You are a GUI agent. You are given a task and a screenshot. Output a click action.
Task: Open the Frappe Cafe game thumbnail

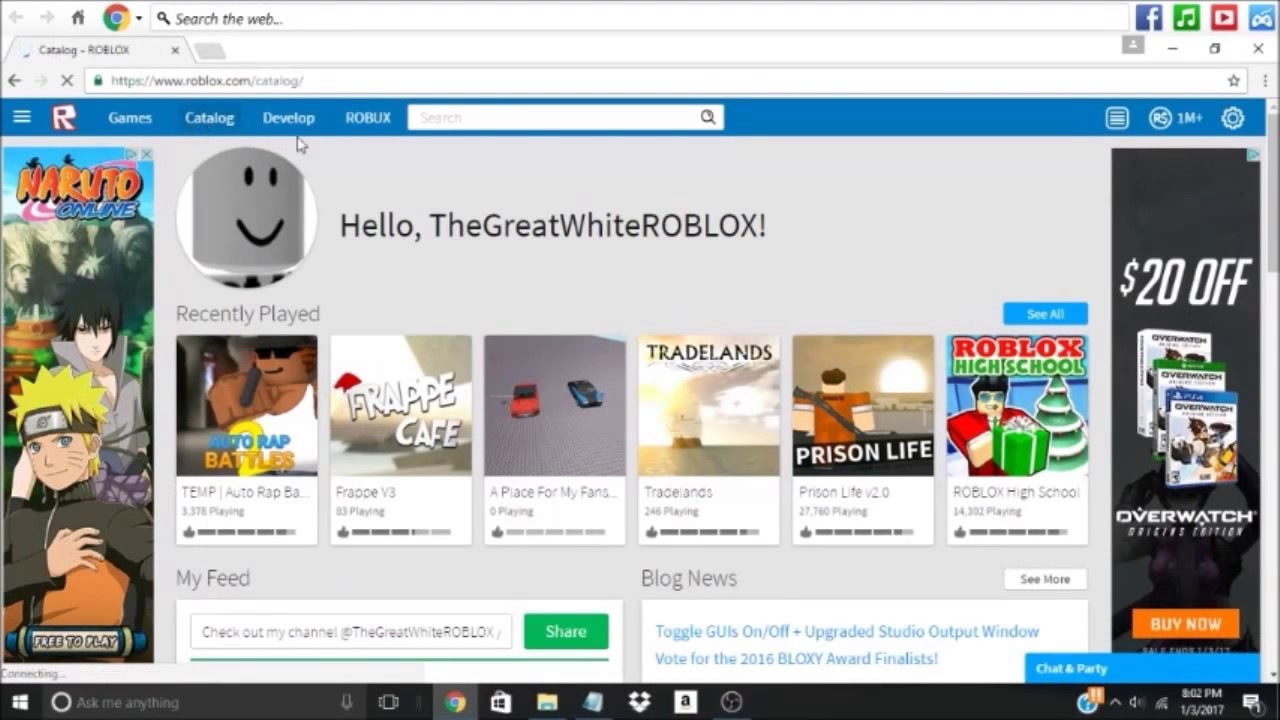pyautogui.click(x=401, y=406)
